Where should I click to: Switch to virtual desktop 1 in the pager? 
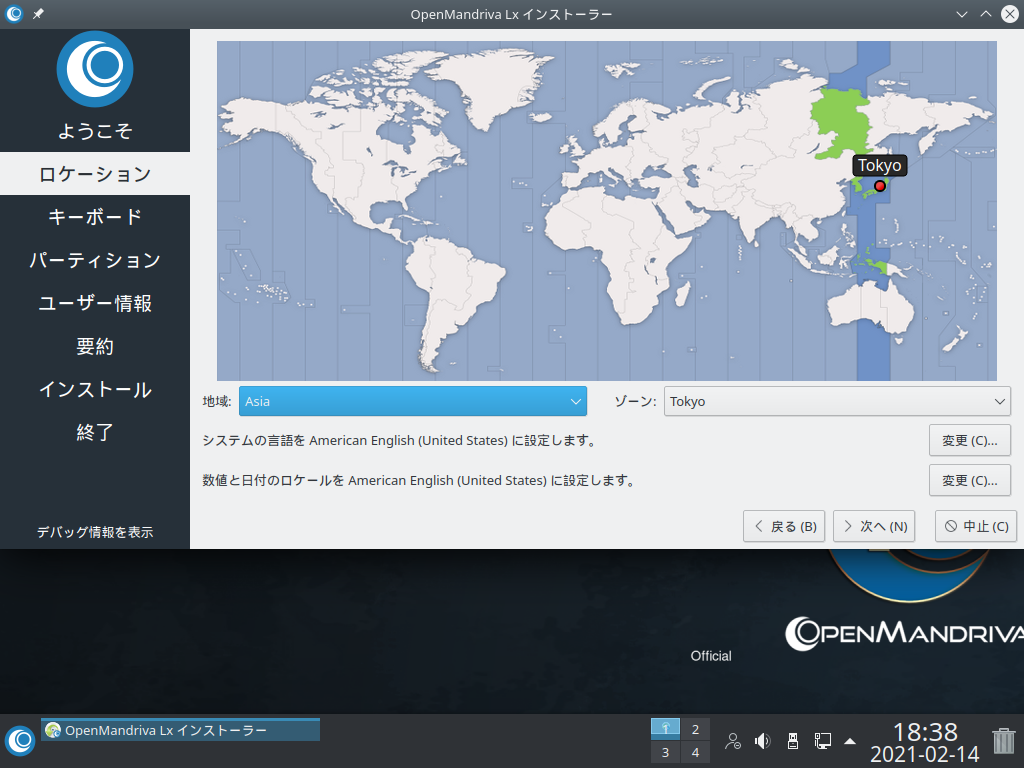665,729
